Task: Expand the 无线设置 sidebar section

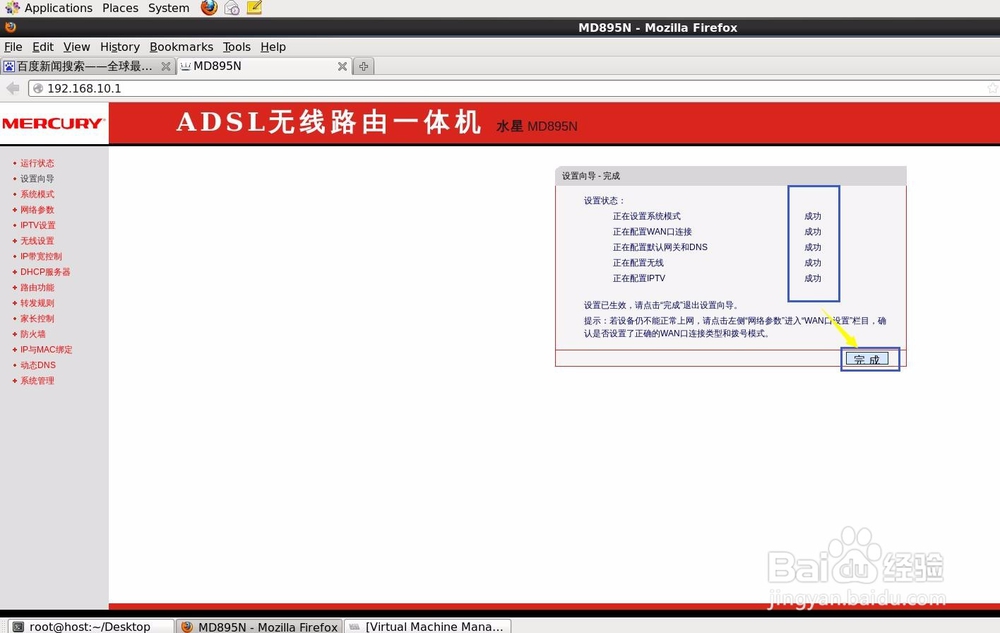Action: pos(37,240)
